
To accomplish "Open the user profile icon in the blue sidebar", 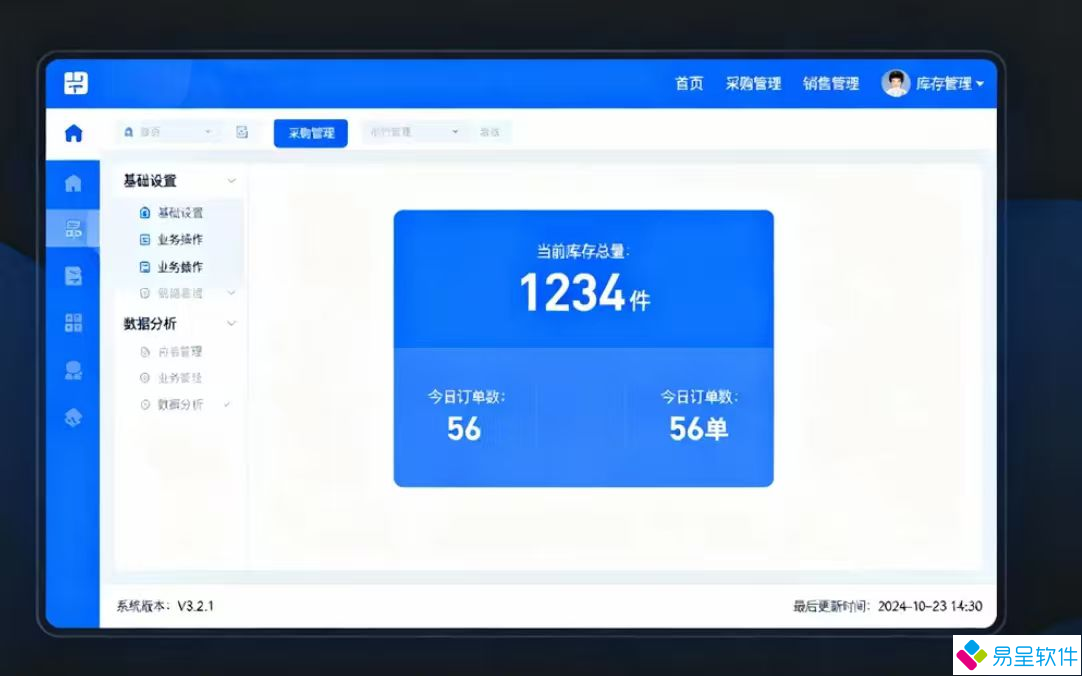I will [x=73, y=370].
